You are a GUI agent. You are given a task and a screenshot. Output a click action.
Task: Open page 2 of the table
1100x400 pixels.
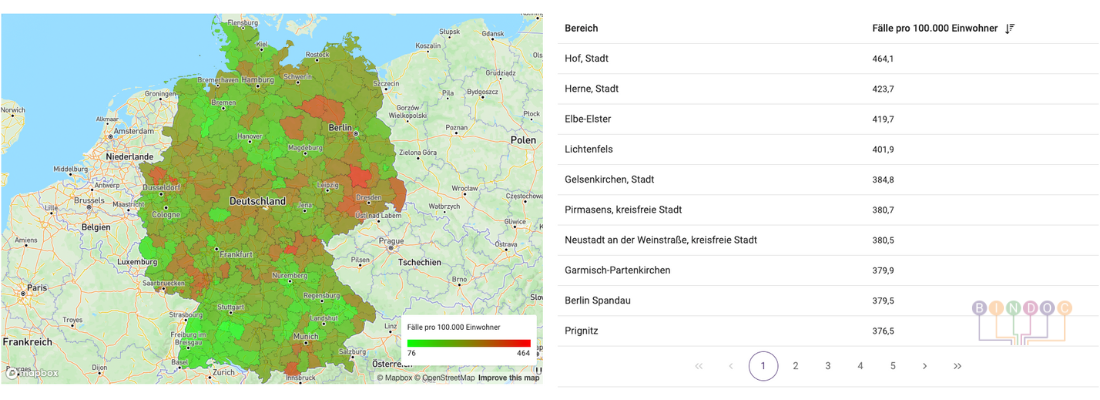(x=795, y=366)
